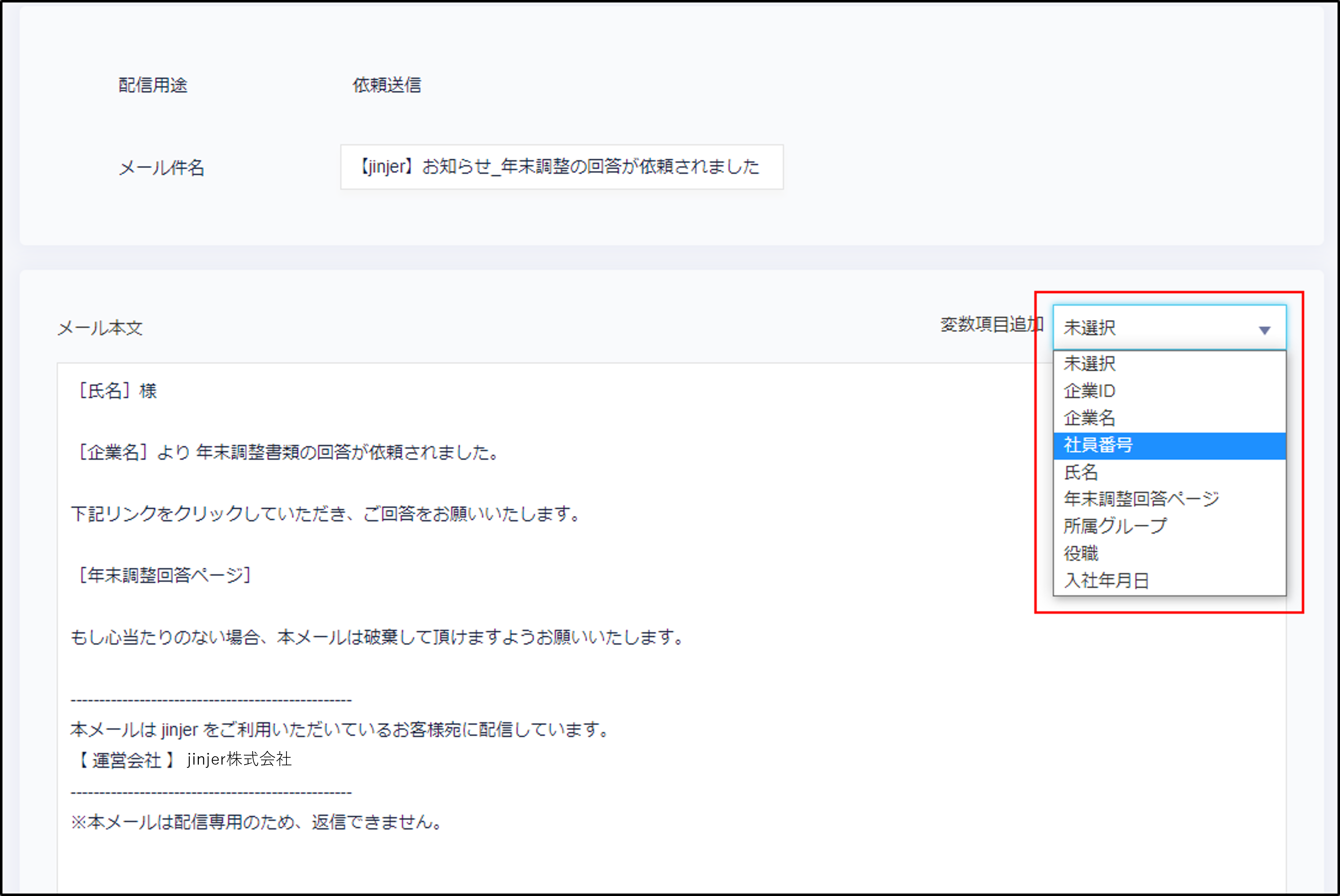Pick 入社年月日 from the variable list
Screen dimensions: 1340x896
(x=1106, y=580)
